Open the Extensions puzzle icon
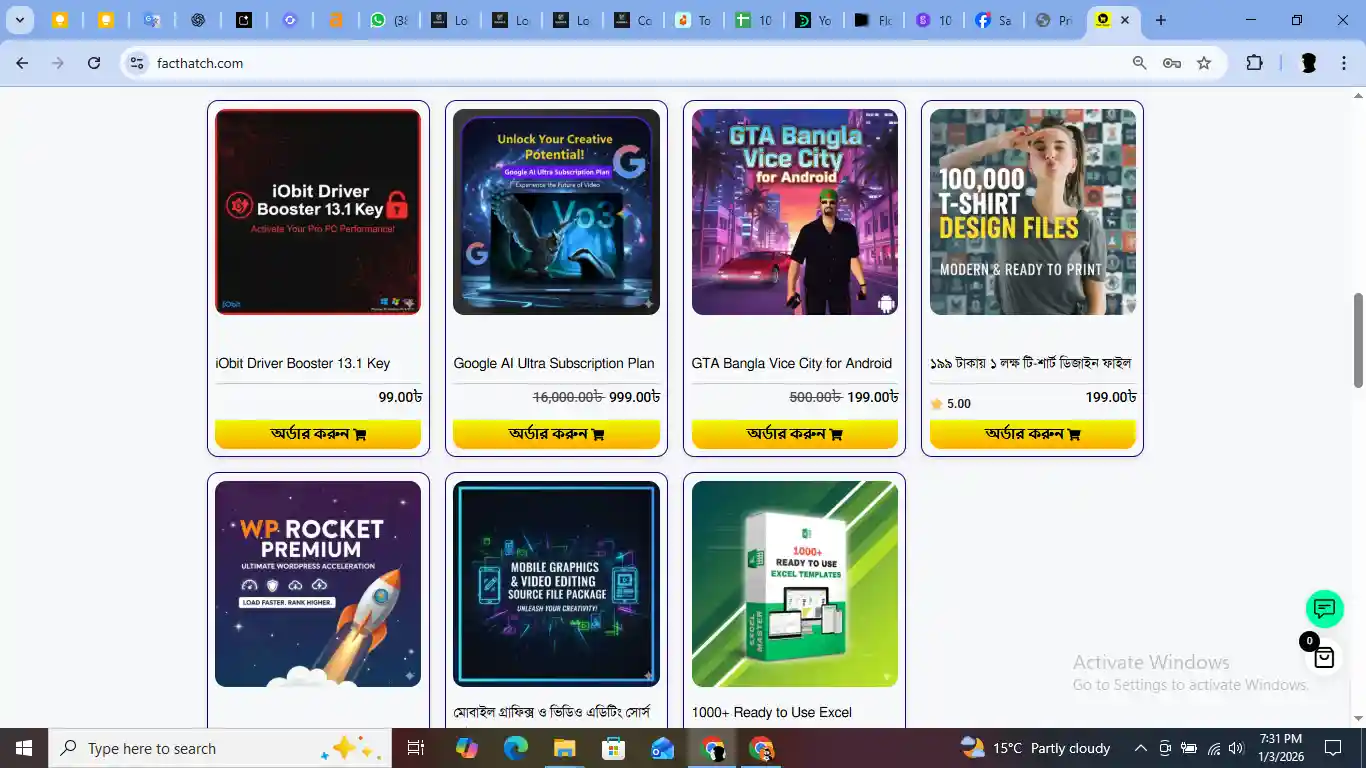Image resolution: width=1366 pixels, height=768 pixels. [x=1254, y=63]
